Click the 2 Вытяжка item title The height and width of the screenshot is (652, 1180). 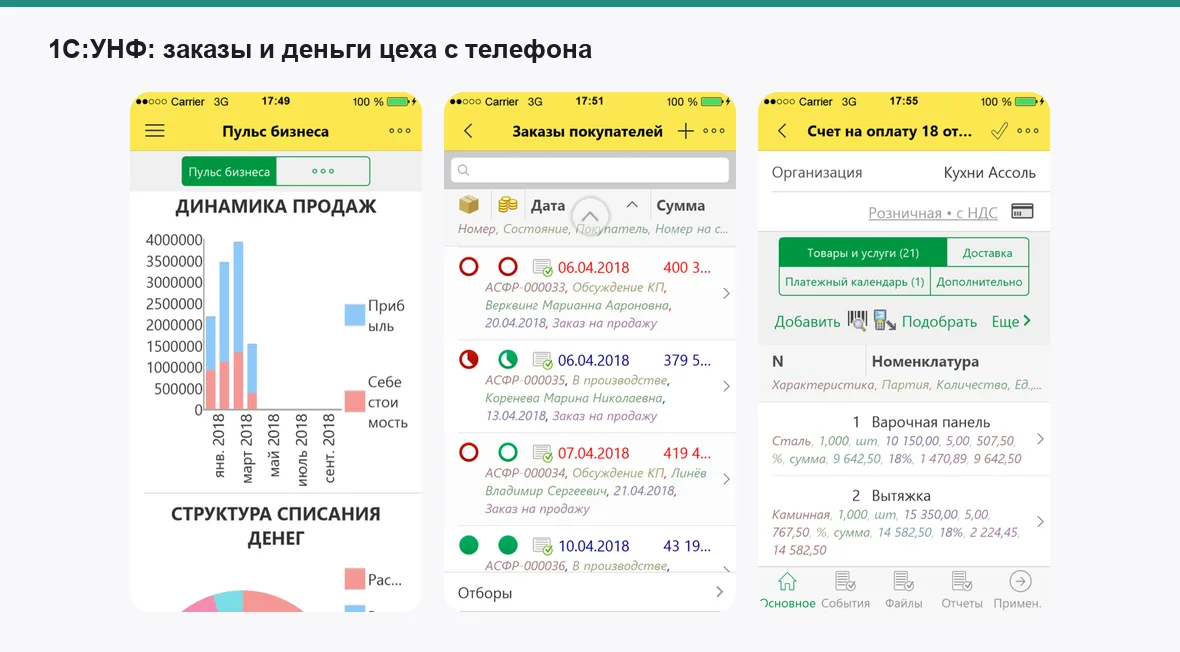tap(891, 495)
